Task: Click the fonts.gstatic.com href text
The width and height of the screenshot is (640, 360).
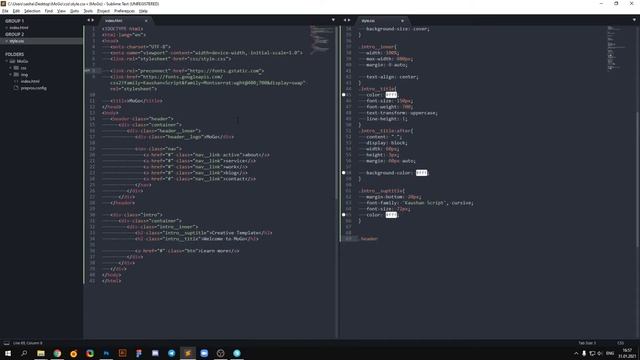Action: [224, 71]
